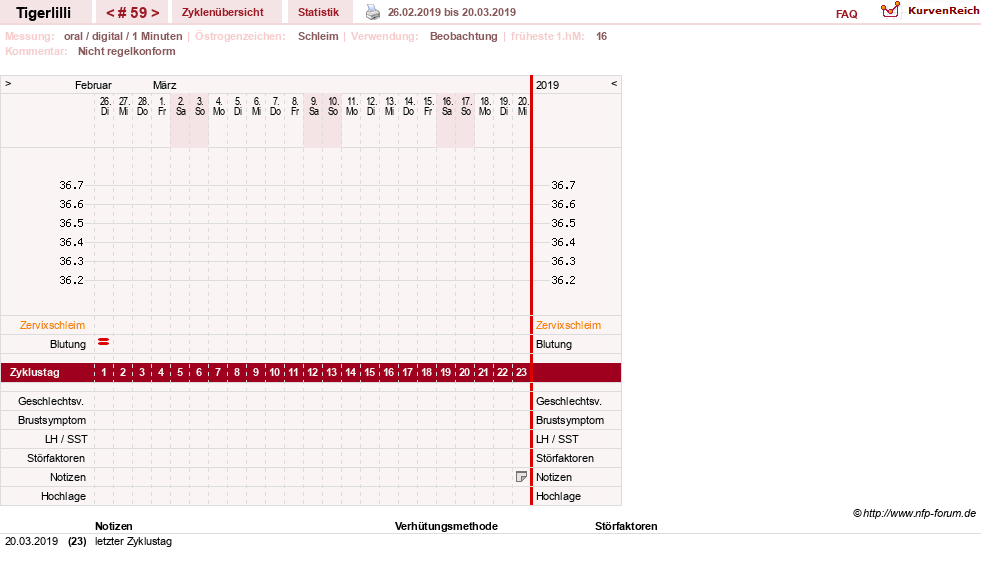Open the Zyklenübersicht tab
The image size is (981, 585).
[x=223, y=12]
